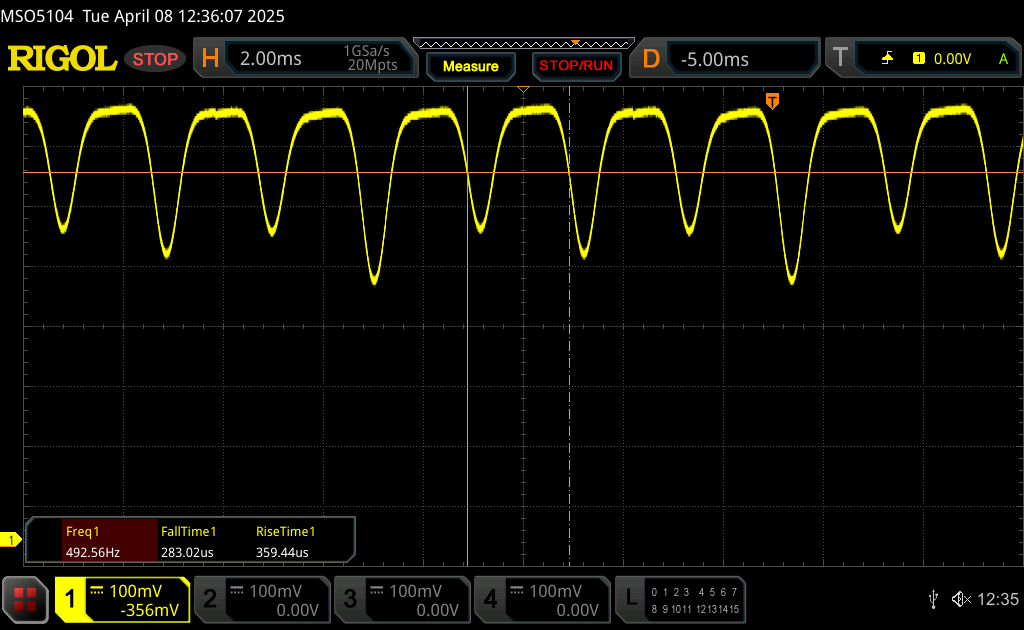Open the Measure menu
This screenshot has width=1024, height=630.
tap(470, 66)
